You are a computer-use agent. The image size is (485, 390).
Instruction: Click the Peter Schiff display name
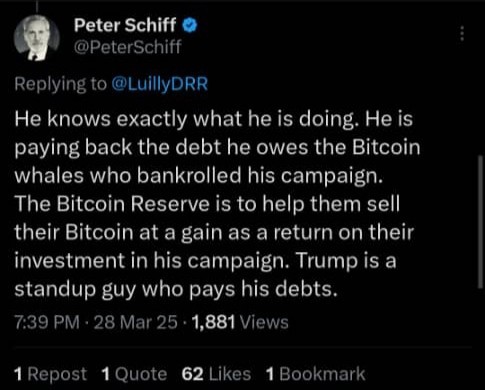pos(125,25)
